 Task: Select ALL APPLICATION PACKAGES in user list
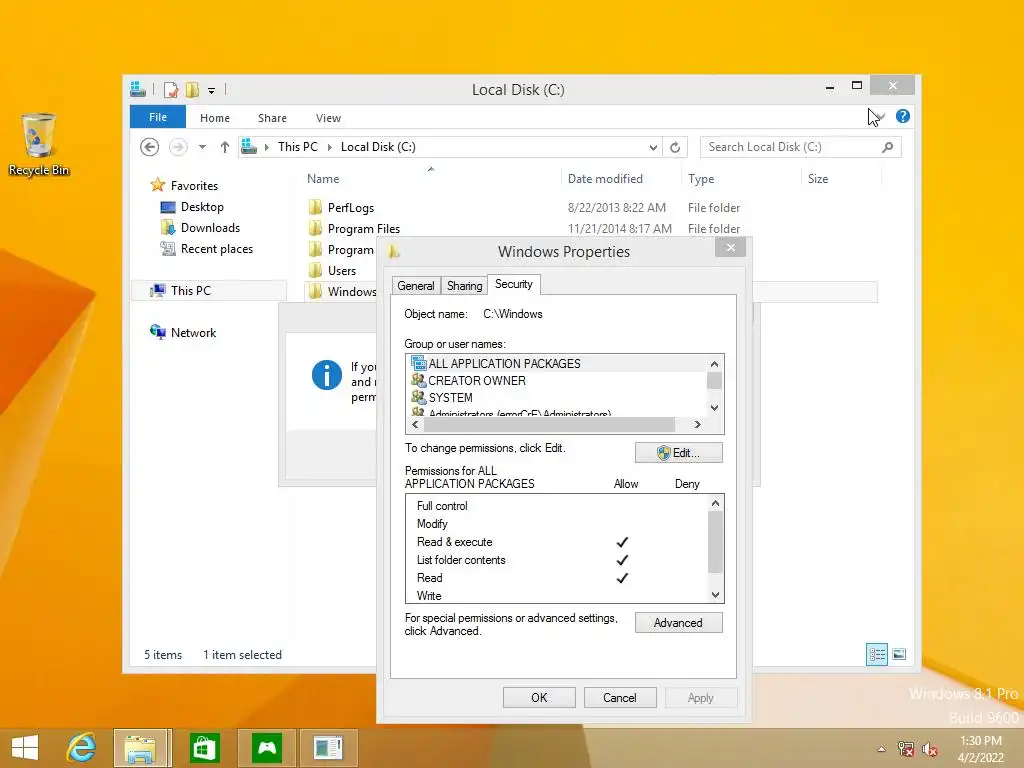(x=504, y=364)
